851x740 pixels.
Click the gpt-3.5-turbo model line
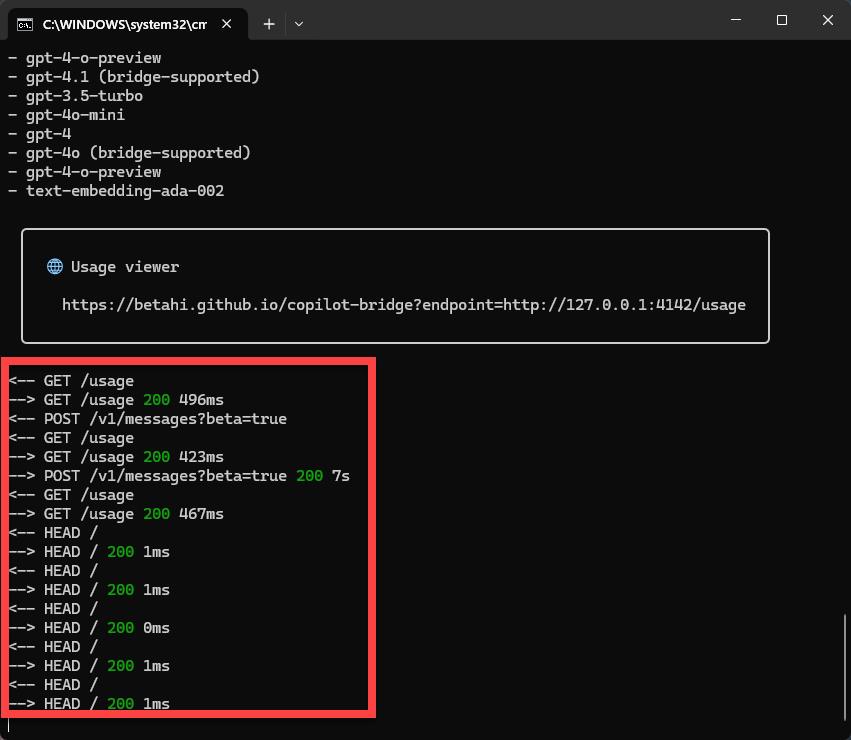(75, 96)
